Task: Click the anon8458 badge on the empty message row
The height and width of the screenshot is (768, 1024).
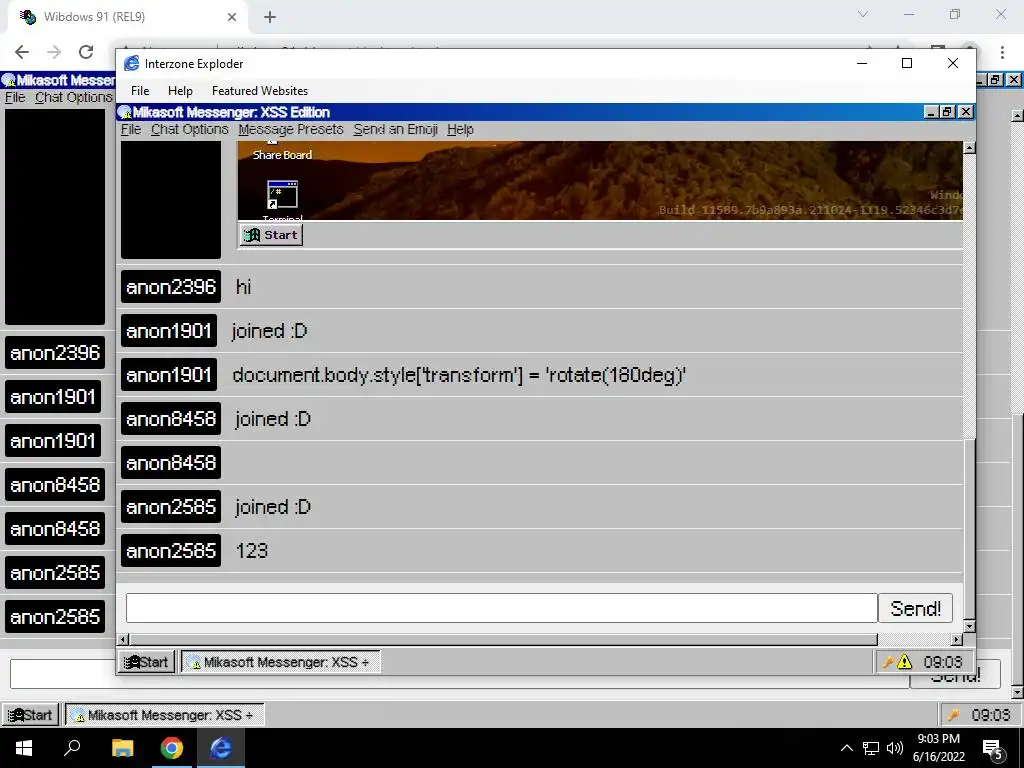Action: click(171, 462)
